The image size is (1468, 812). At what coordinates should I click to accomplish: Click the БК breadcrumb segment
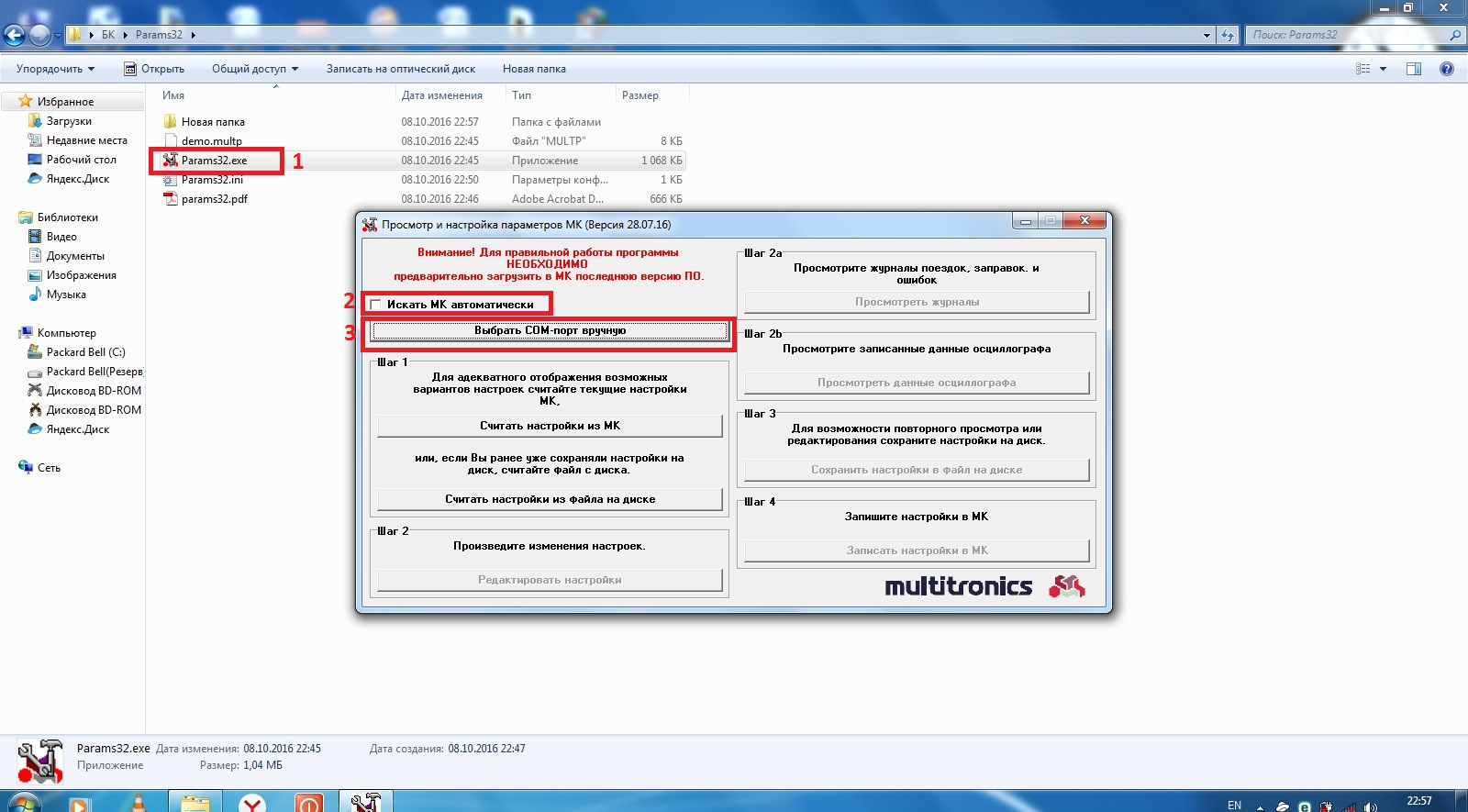pos(108,35)
